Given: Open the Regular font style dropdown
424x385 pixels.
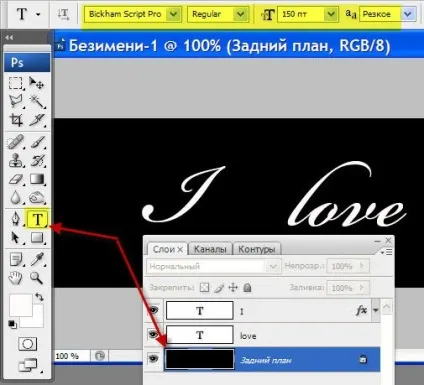Looking at the screenshot, I should pyautogui.click(x=240, y=14).
